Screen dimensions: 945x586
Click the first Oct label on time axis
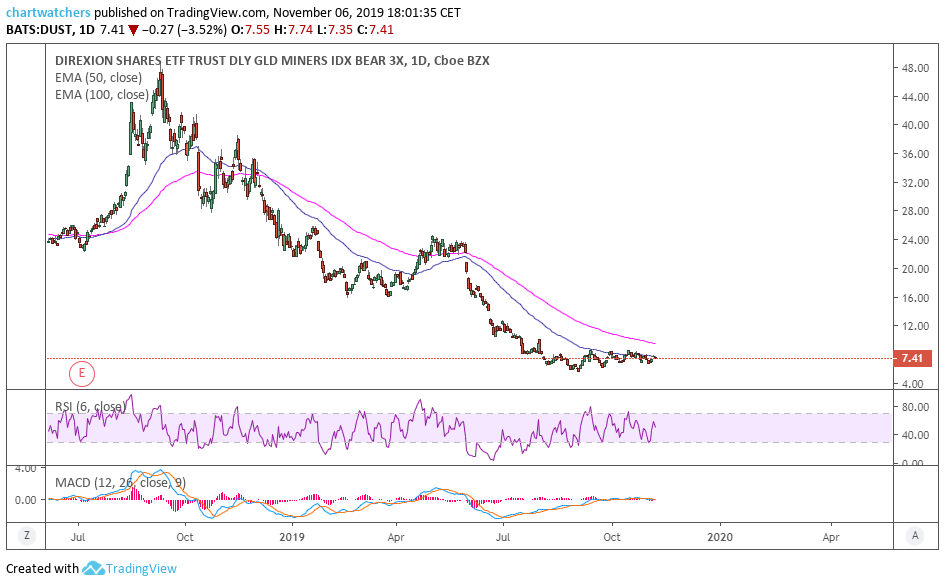185,537
